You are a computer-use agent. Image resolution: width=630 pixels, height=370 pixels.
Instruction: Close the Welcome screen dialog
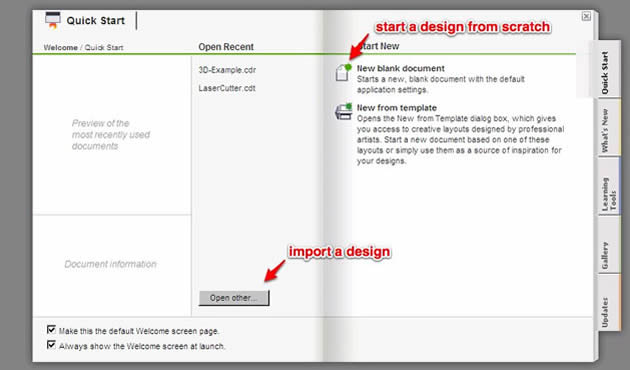click(586, 16)
